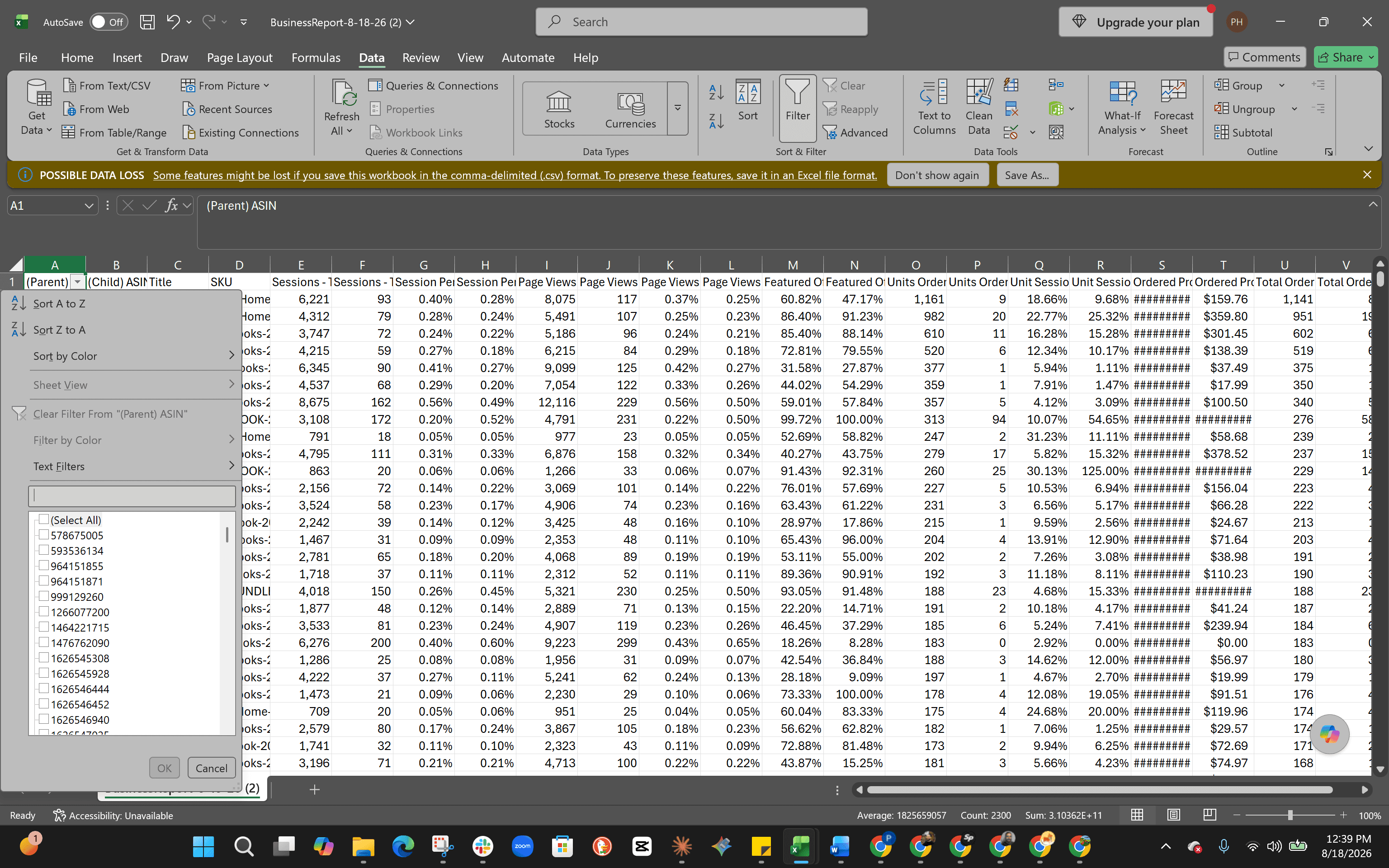Viewport: 1389px width, 868px height.
Task: Click Forecast Sheet button
Action: tap(1173, 108)
